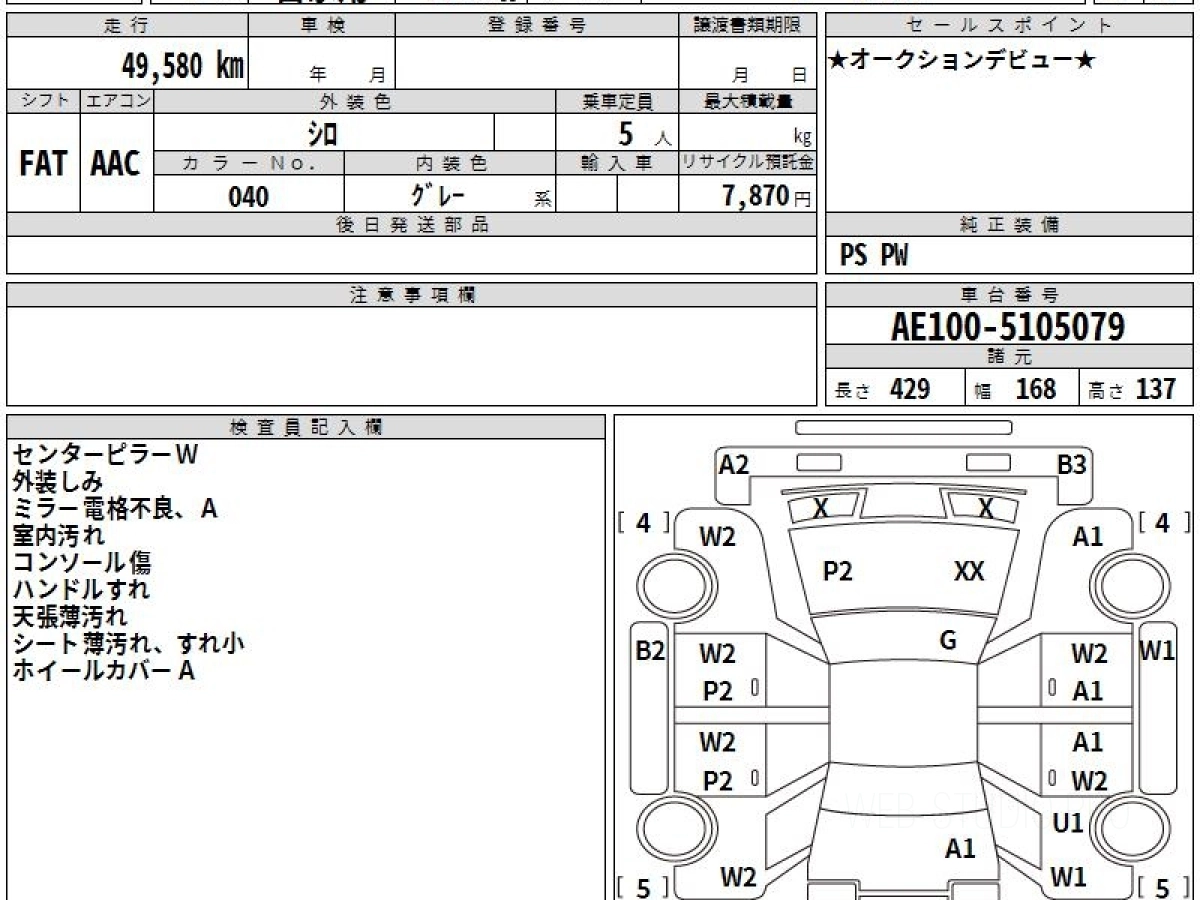Click the 譲渡書類期限 header
The width and height of the screenshot is (1200, 900).
(747, 26)
